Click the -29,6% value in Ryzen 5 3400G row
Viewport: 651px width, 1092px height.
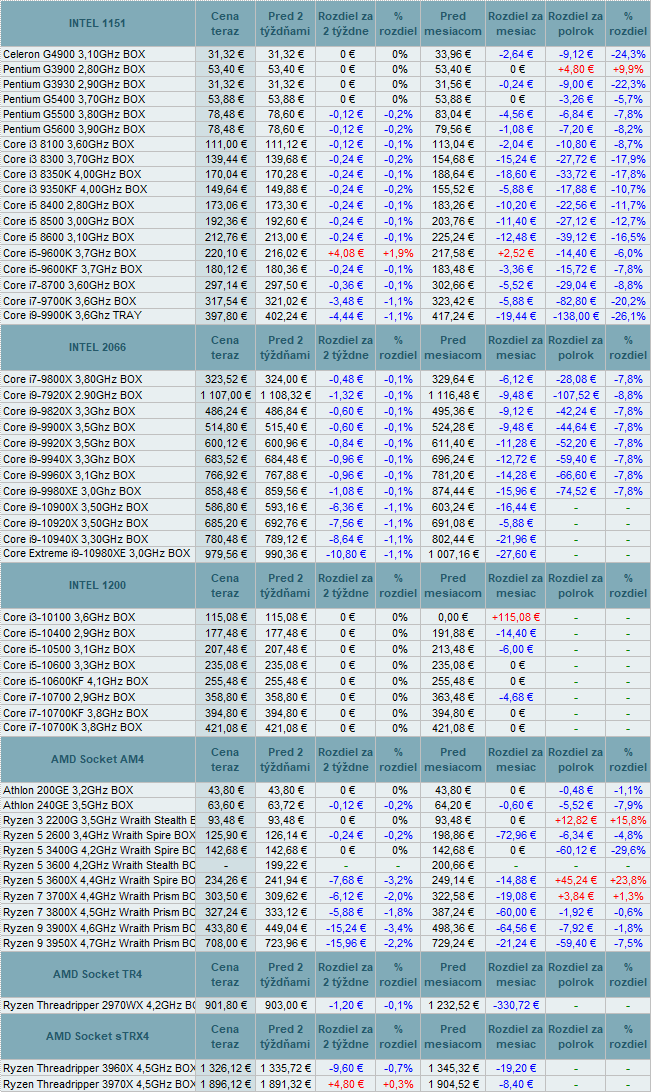click(x=628, y=851)
